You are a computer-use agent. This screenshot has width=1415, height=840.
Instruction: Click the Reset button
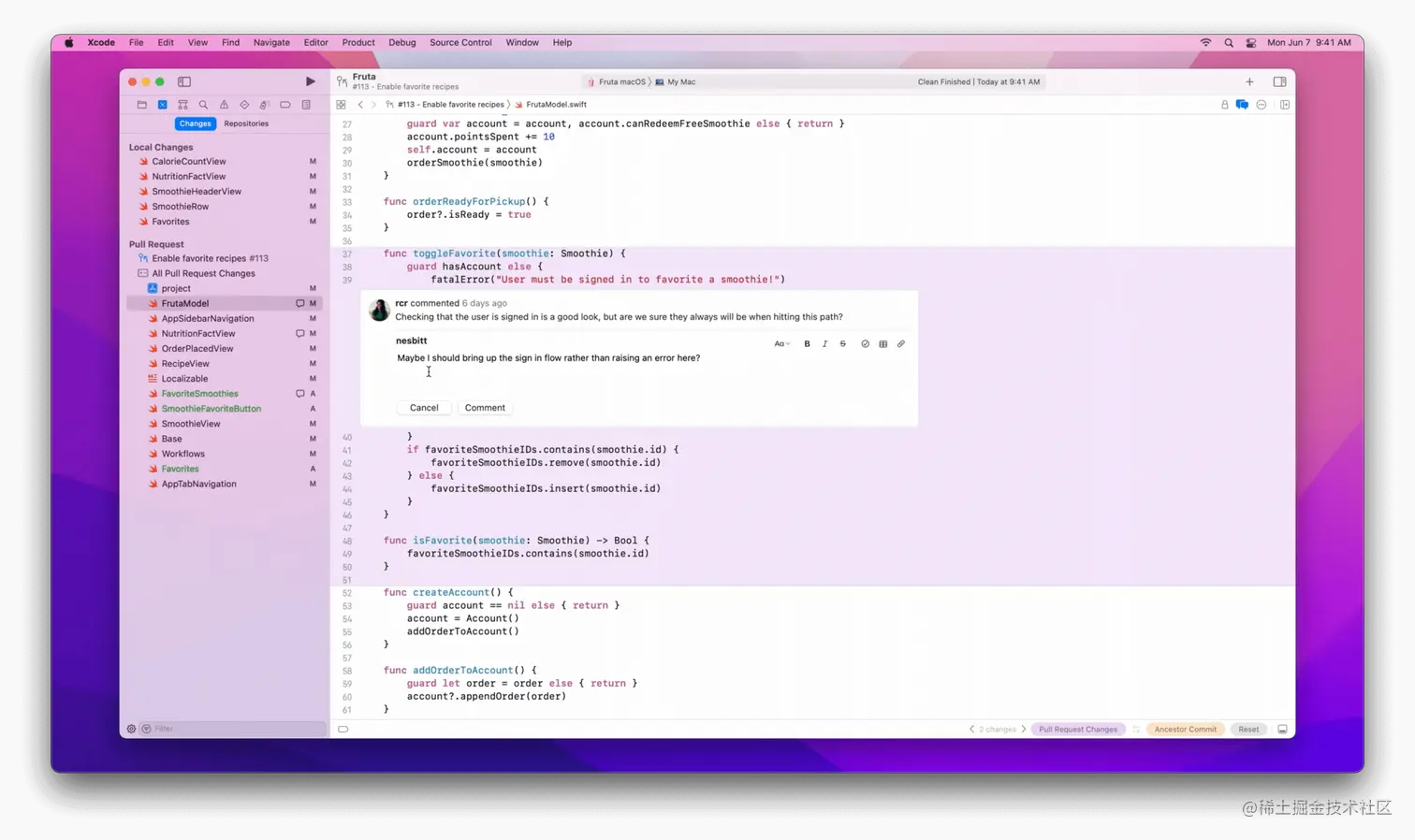point(1248,730)
